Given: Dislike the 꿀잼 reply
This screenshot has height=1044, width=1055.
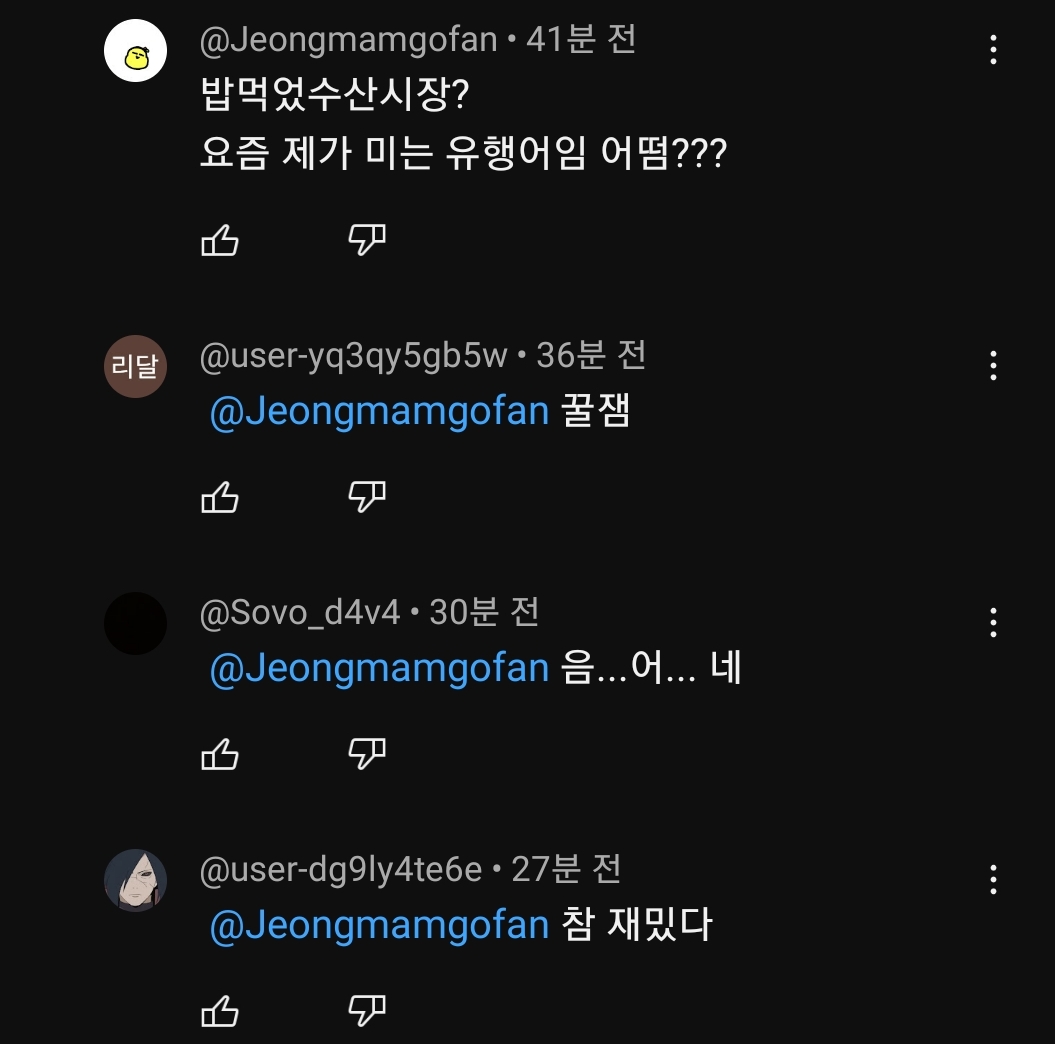Looking at the screenshot, I should 367,497.
